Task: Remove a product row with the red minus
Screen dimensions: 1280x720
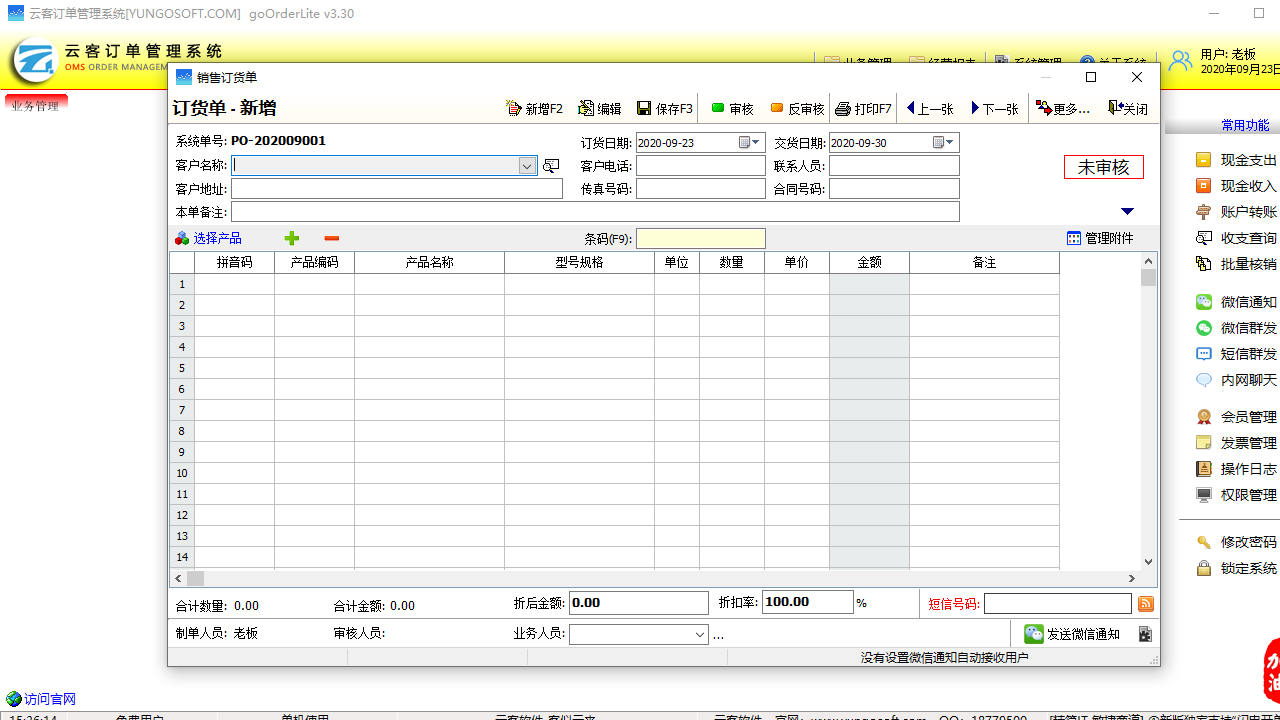Action: (331, 238)
